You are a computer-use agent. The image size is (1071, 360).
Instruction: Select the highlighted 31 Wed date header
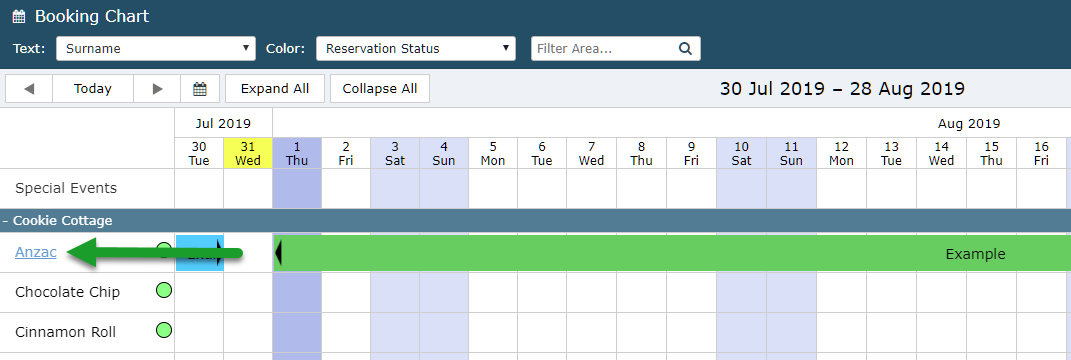(248, 153)
